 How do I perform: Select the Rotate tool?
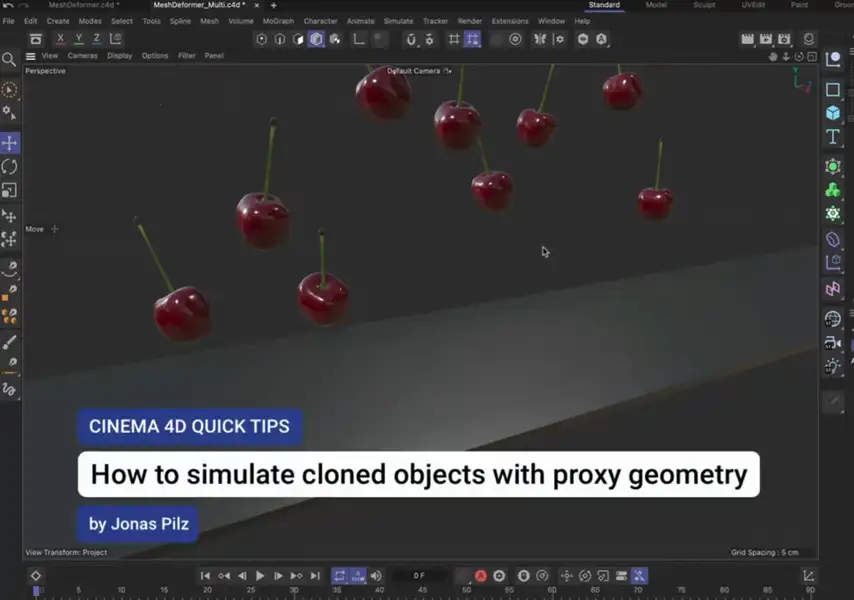pos(9,167)
